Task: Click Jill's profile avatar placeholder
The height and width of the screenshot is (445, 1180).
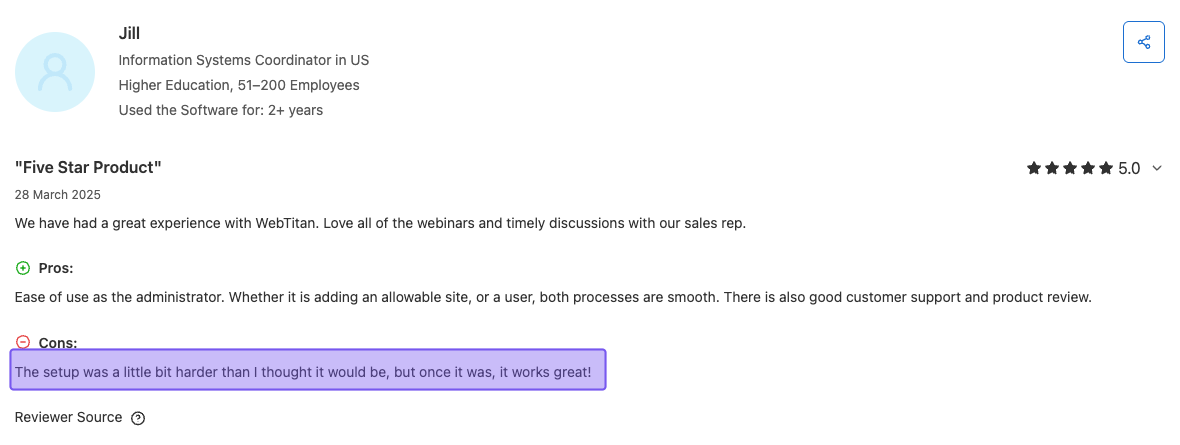Action: tap(55, 71)
